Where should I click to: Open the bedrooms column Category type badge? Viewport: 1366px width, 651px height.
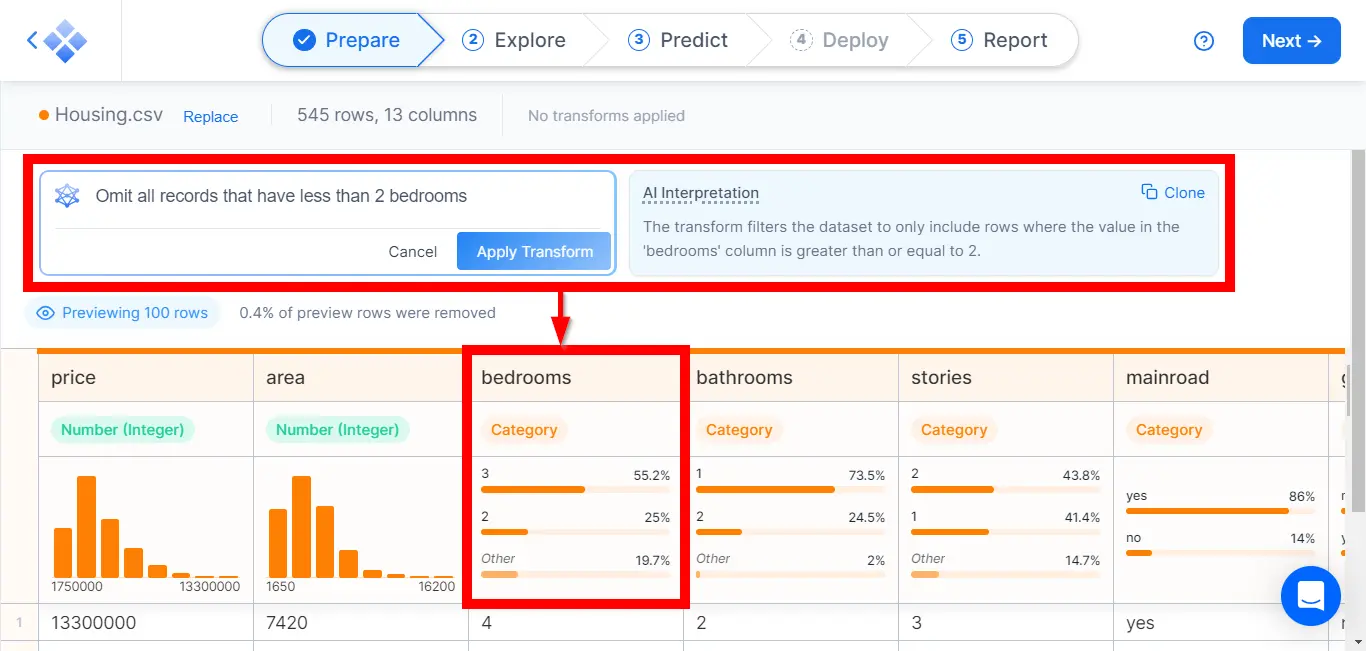click(x=524, y=430)
